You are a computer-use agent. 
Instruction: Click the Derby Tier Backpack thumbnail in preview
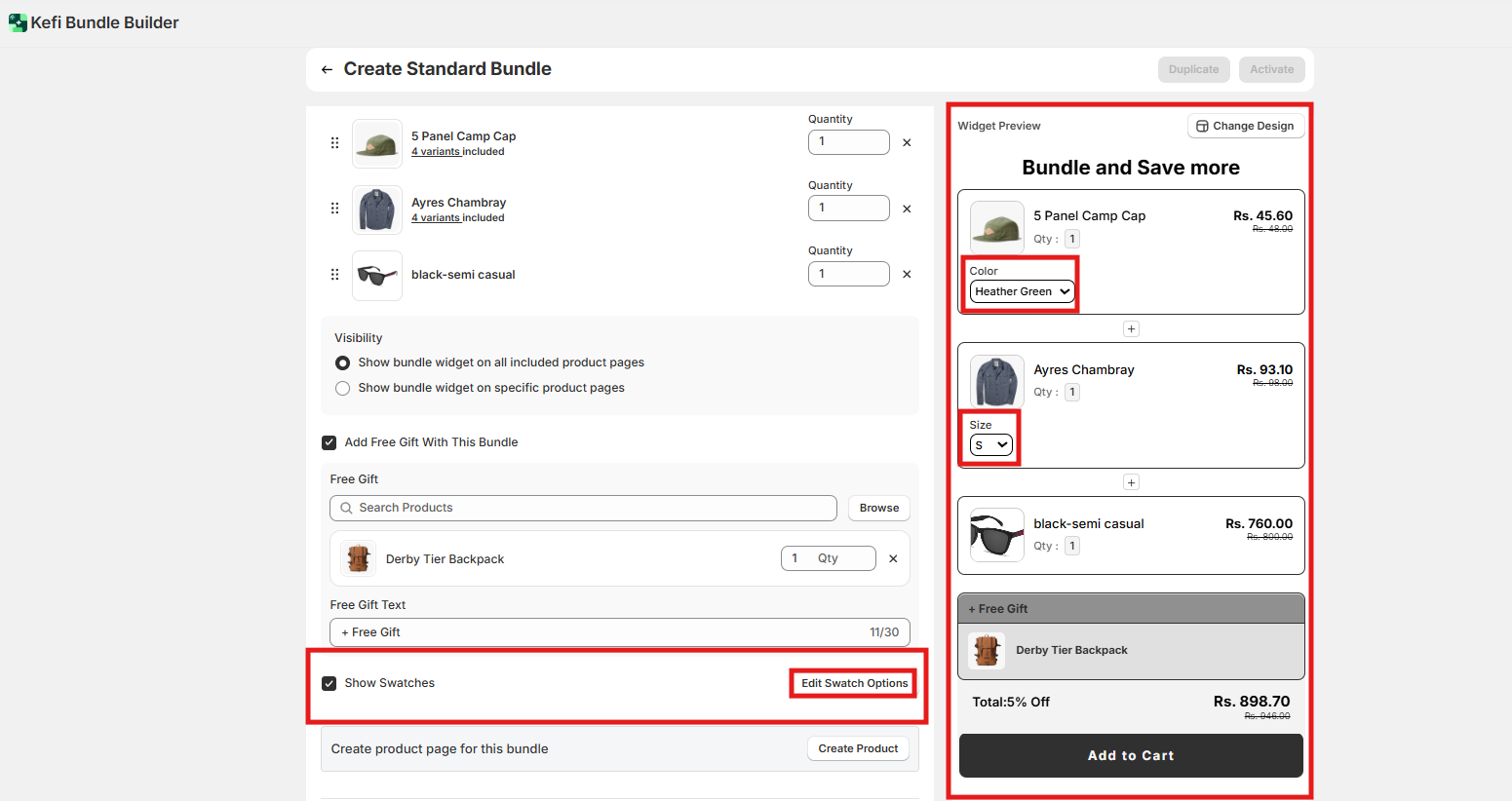pos(987,650)
